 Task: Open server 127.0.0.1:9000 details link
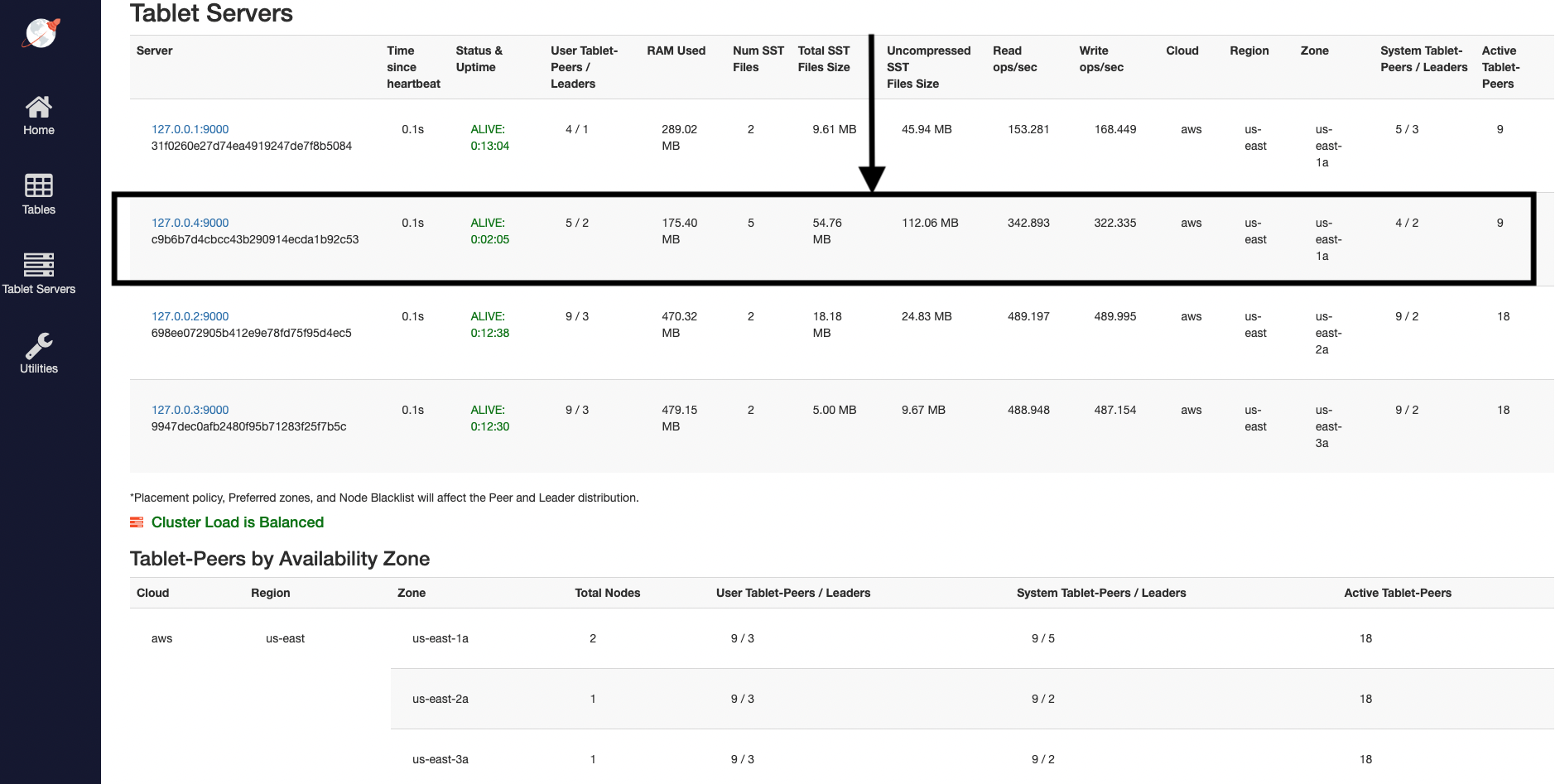coord(190,129)
